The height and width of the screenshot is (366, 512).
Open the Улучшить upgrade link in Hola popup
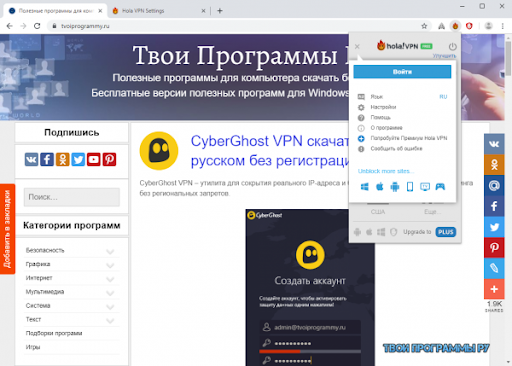pos(444,56)
